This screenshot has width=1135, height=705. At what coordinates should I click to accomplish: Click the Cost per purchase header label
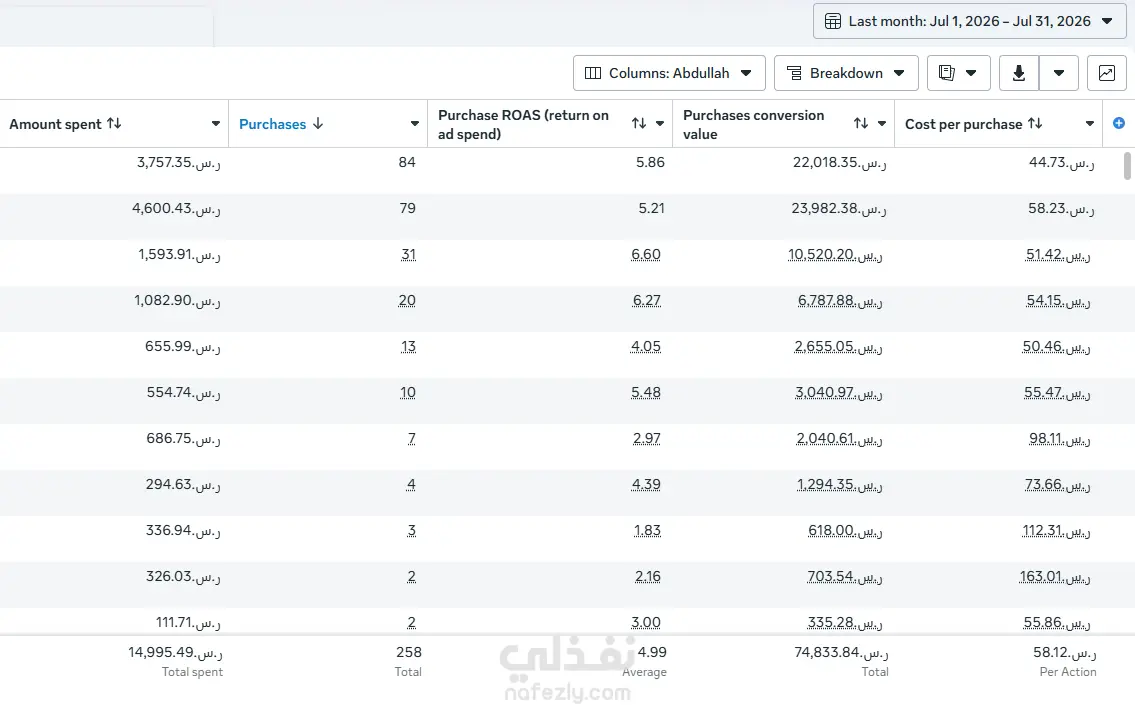click(x=963, y=124)
